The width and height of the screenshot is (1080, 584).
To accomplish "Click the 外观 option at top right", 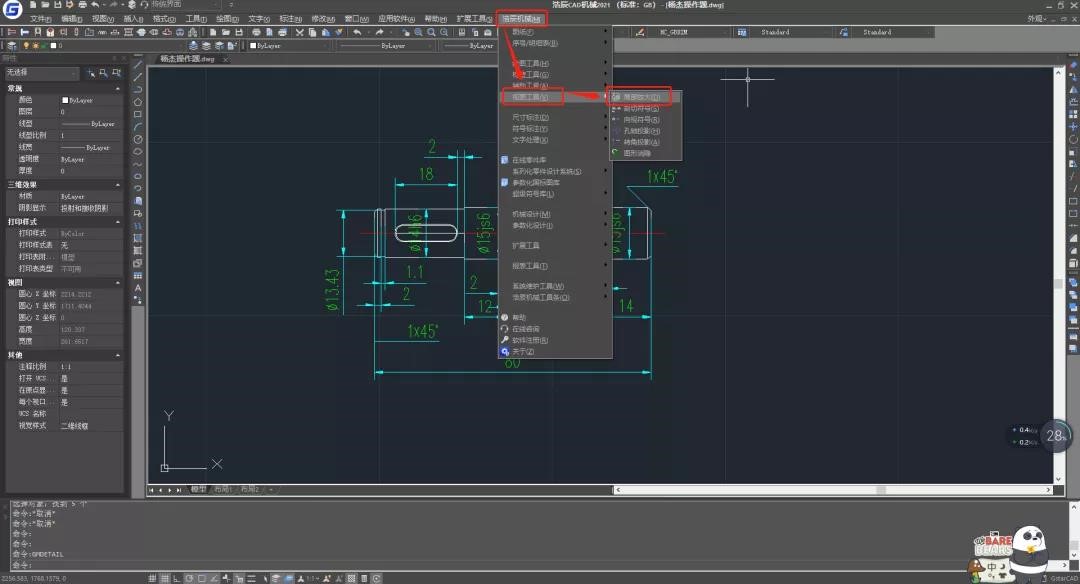I will tap(1037, 19).
